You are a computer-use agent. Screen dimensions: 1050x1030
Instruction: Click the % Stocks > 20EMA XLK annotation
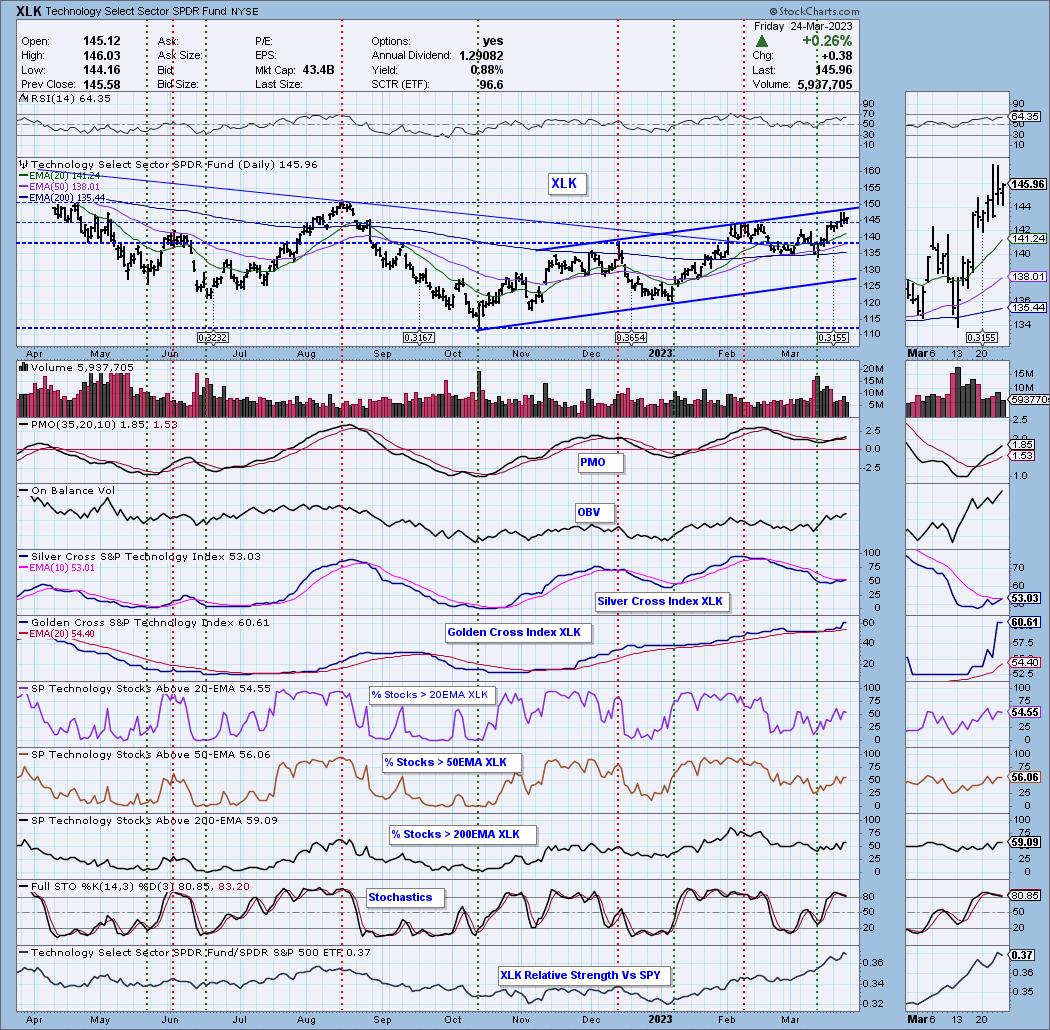[x=432, y=695]
